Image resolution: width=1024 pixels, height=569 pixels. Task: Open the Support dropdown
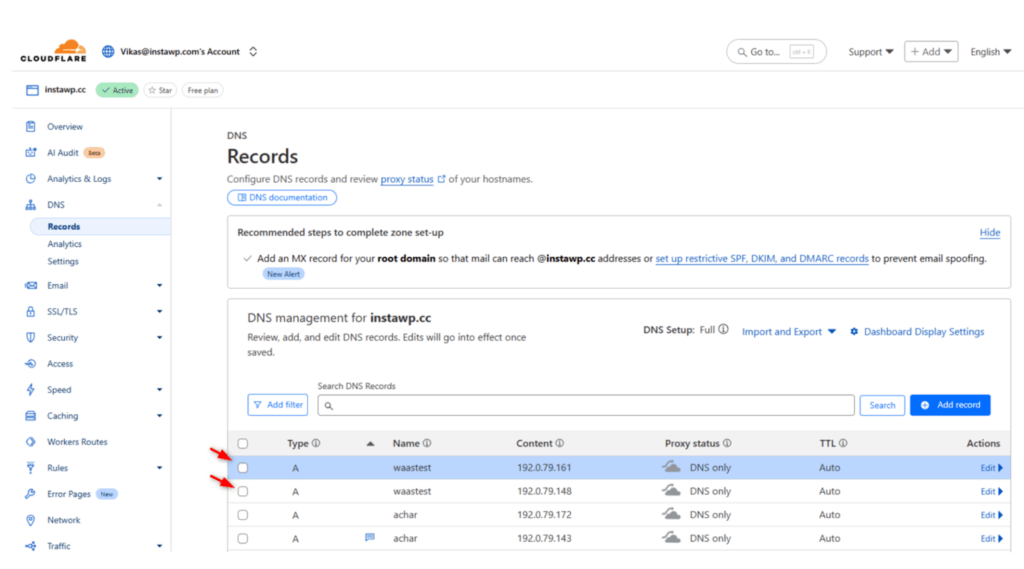[871, 52]
